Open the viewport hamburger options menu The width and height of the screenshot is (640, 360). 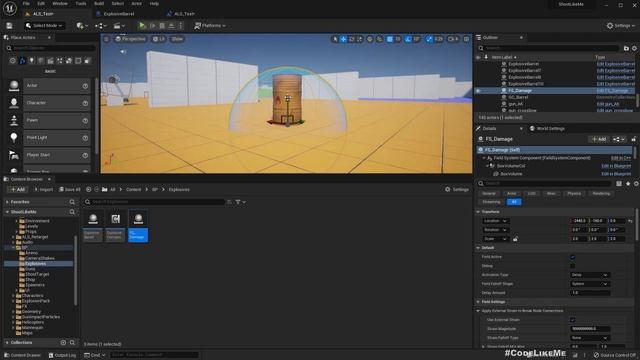pos(107,39)
